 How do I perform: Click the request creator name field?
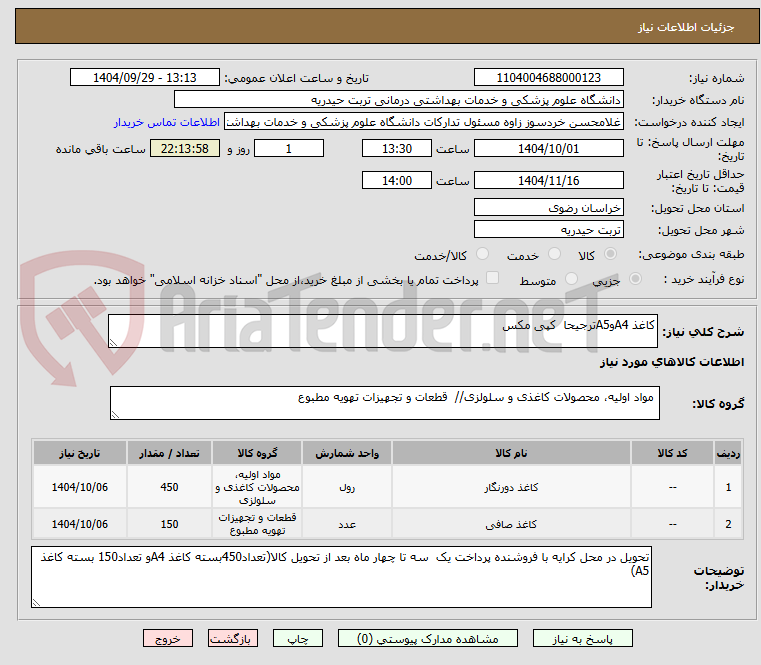pyautogui.click(x=424, y=122)
